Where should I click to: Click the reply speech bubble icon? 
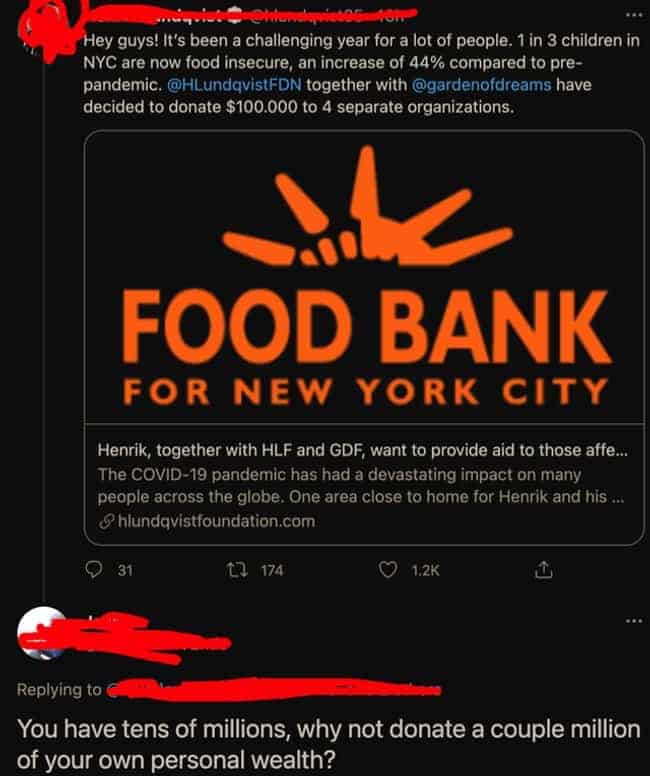pos(94,570)
